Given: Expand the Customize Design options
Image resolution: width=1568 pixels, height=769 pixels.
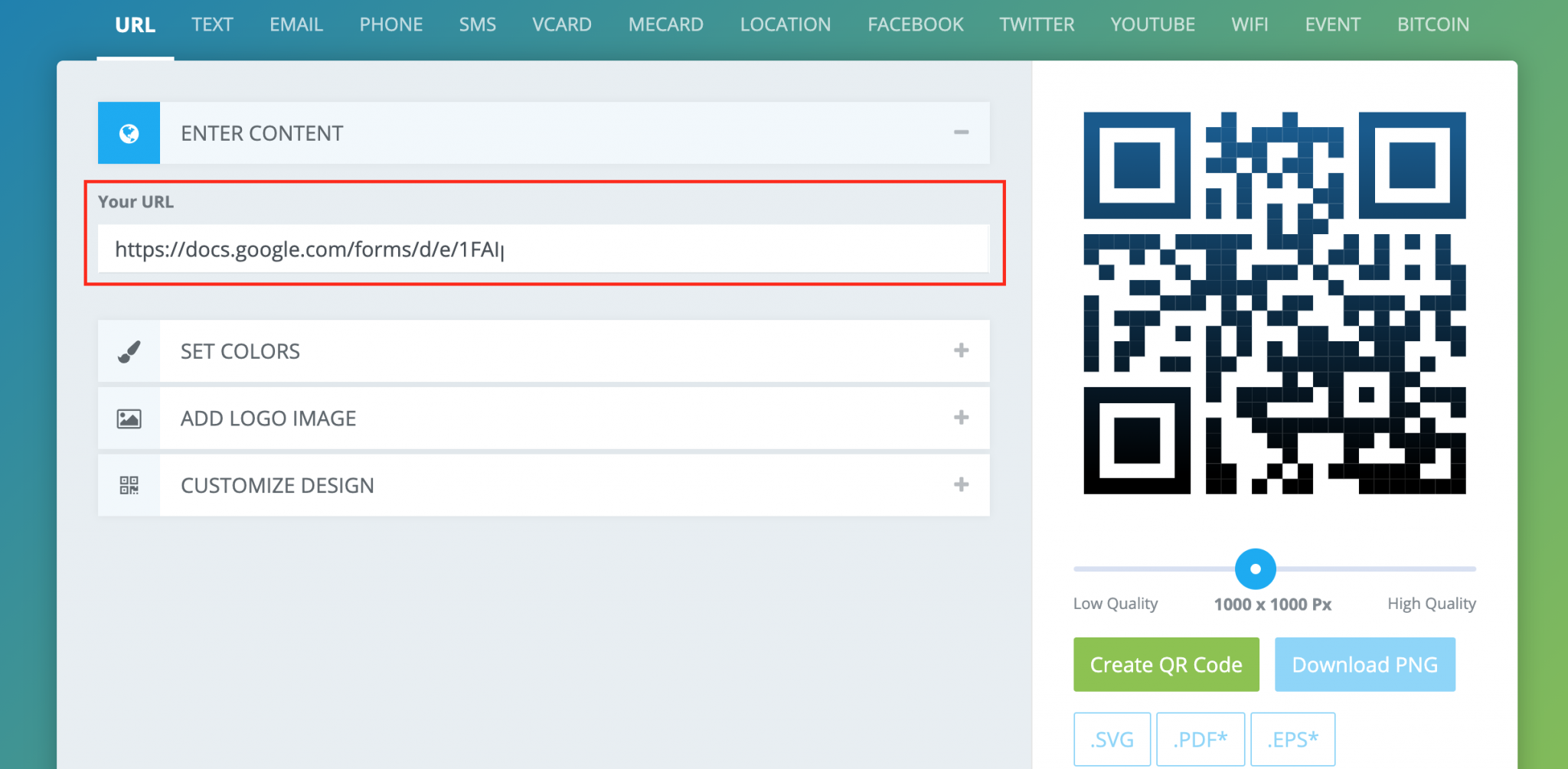Looking at the screenshot, I should (959, 485).
